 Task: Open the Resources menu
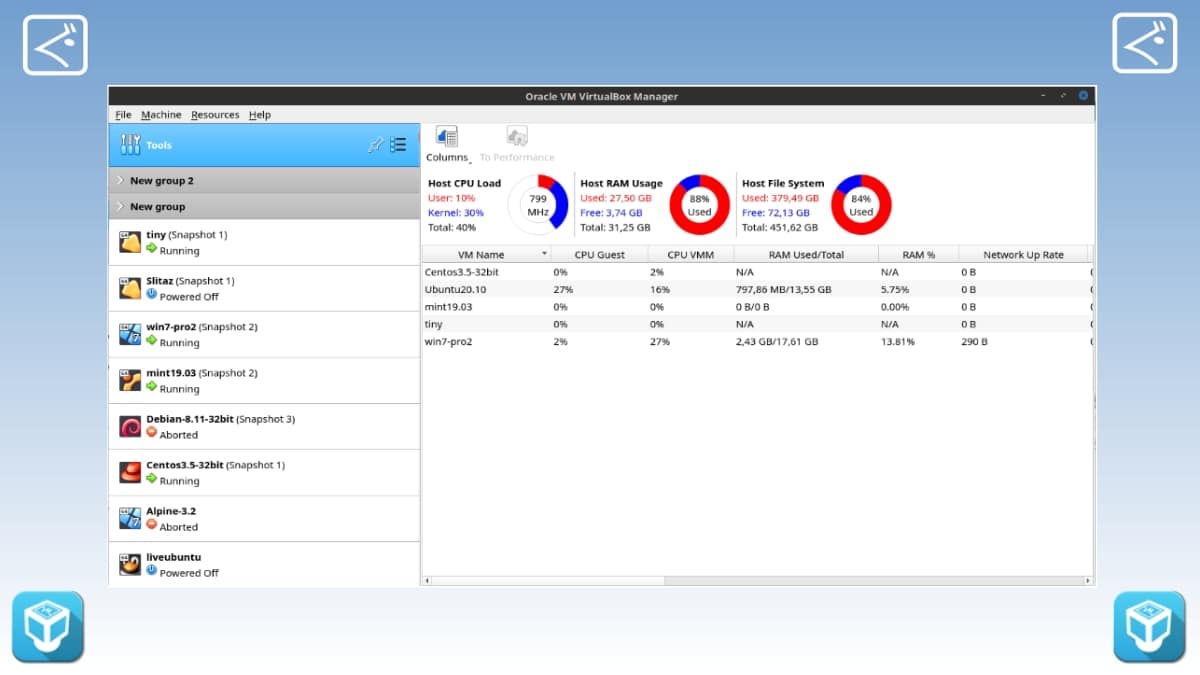(x=215, y=115)
